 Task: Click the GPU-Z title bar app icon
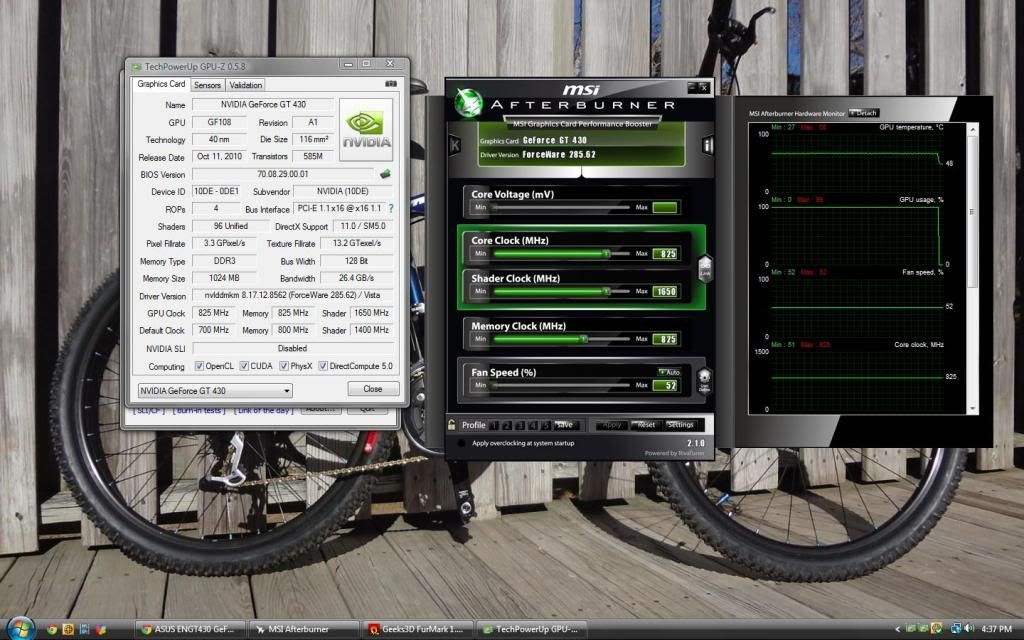coord(136,67)
